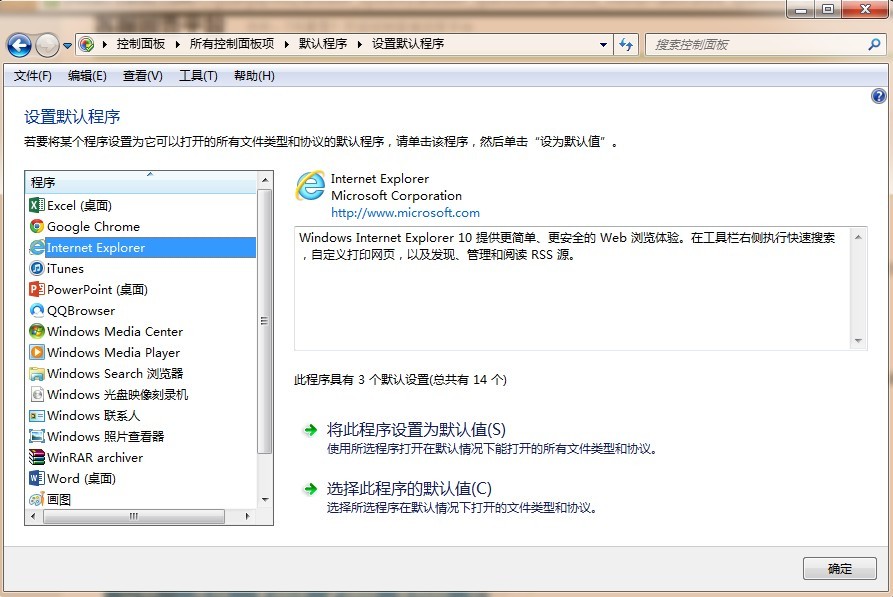893x597 pixels.
Task: Click the program list horizontal scrollbar thumb
Action: point(134,516)
